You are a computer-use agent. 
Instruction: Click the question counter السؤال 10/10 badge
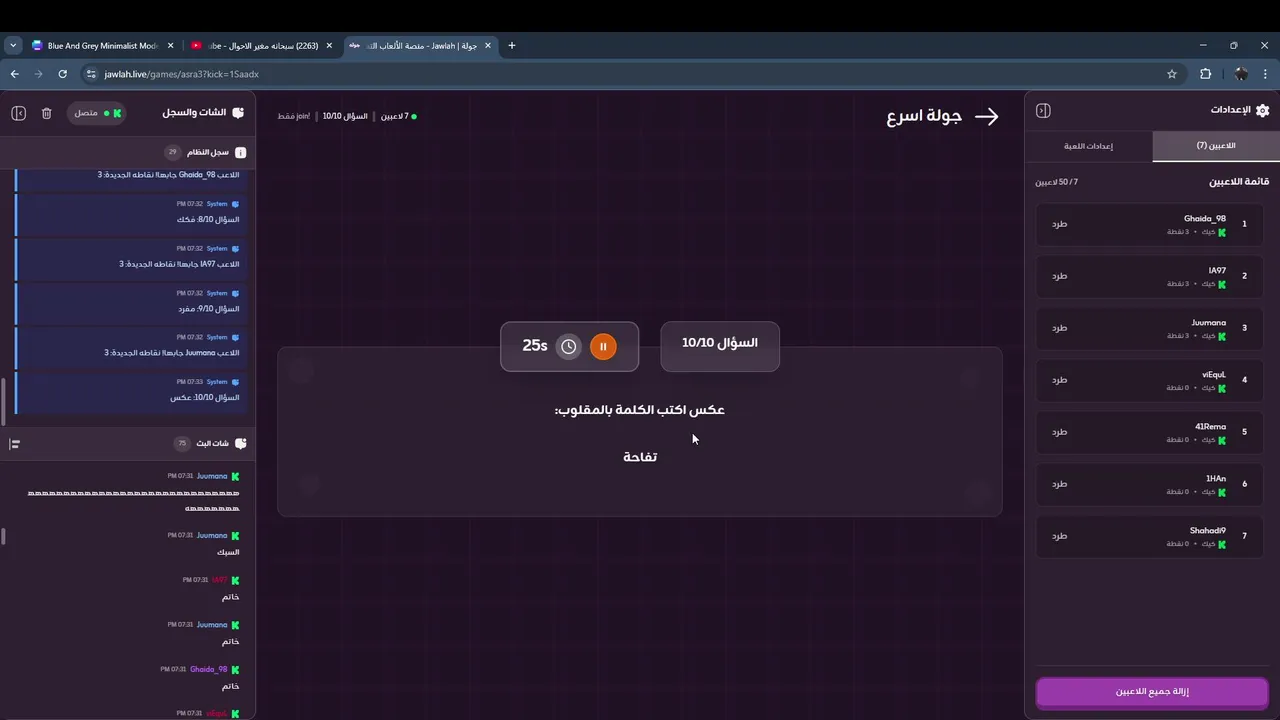(x=720, y=346)
